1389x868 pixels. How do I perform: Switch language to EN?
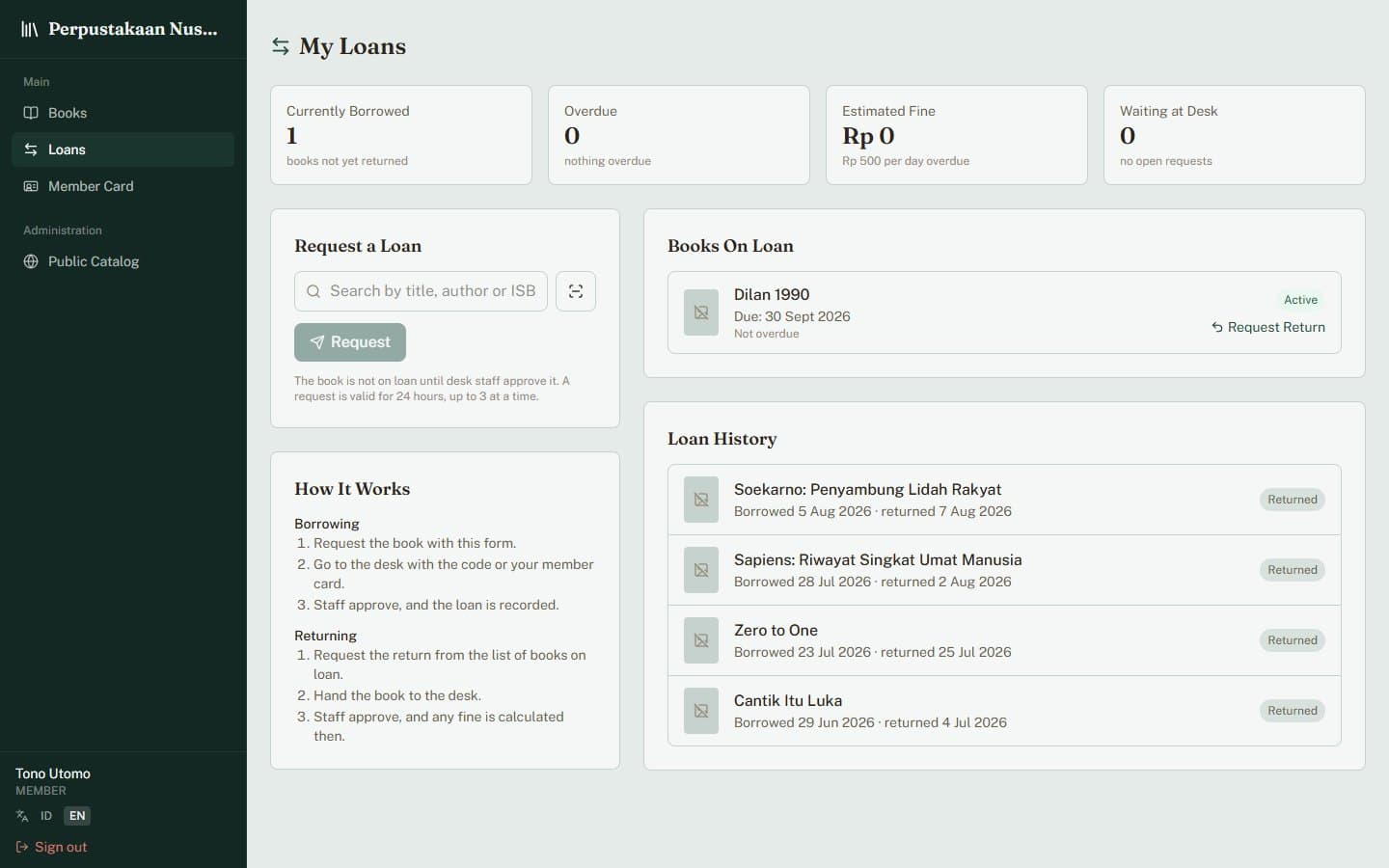[77, 816]
